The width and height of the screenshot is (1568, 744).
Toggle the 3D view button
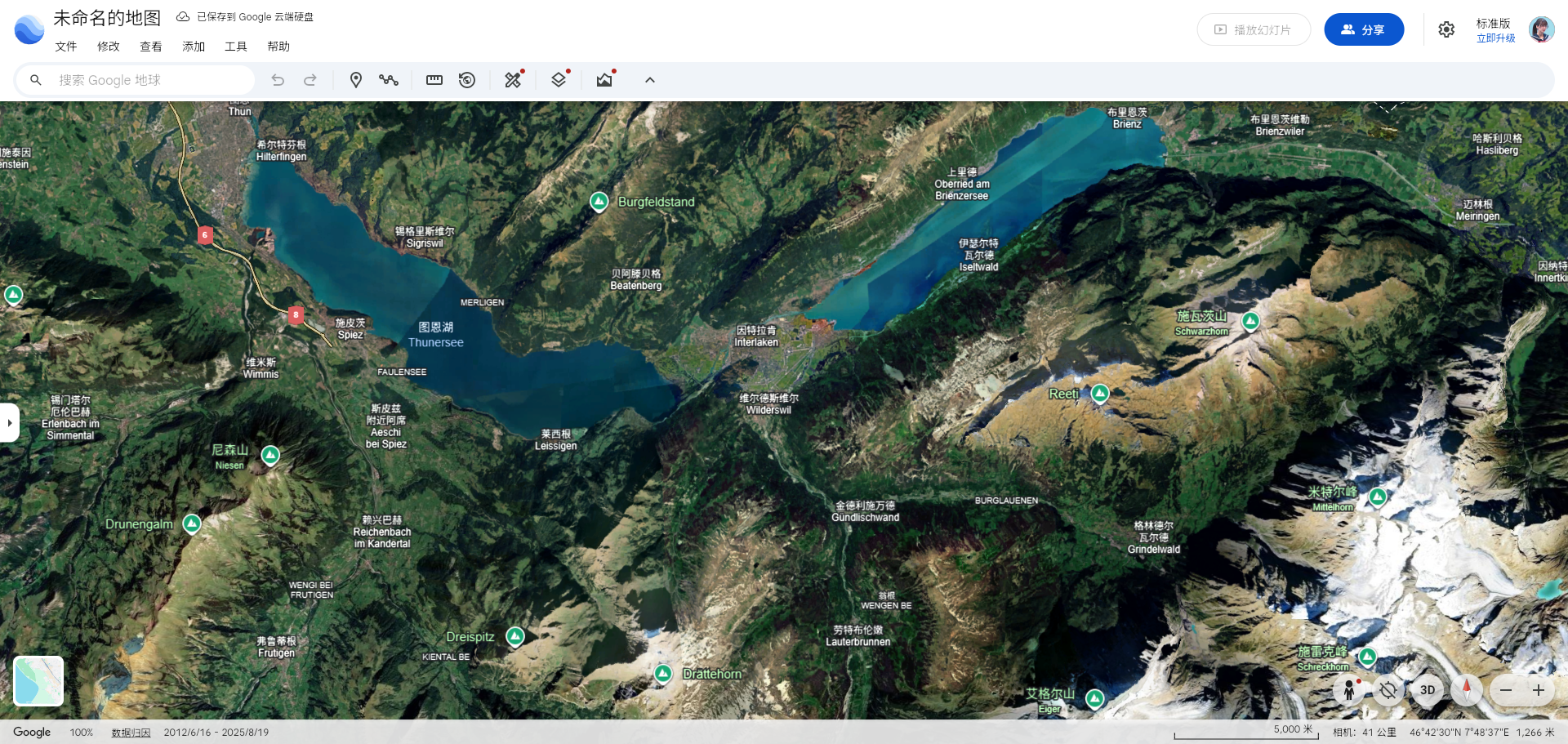point(1427,690)
